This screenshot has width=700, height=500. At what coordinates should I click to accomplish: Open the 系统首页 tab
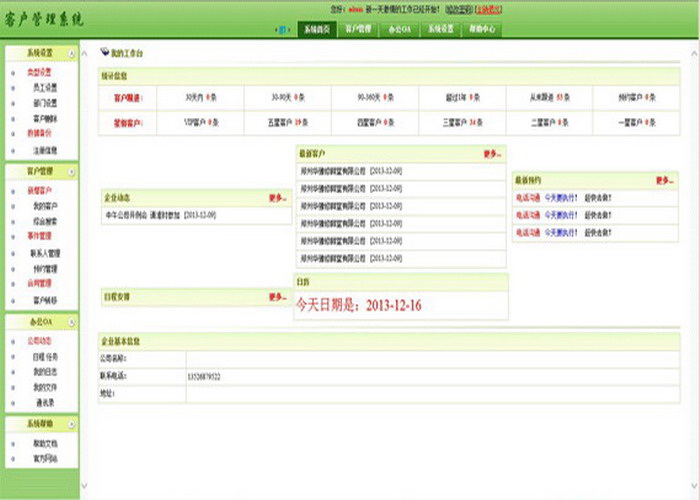[317, 30]
